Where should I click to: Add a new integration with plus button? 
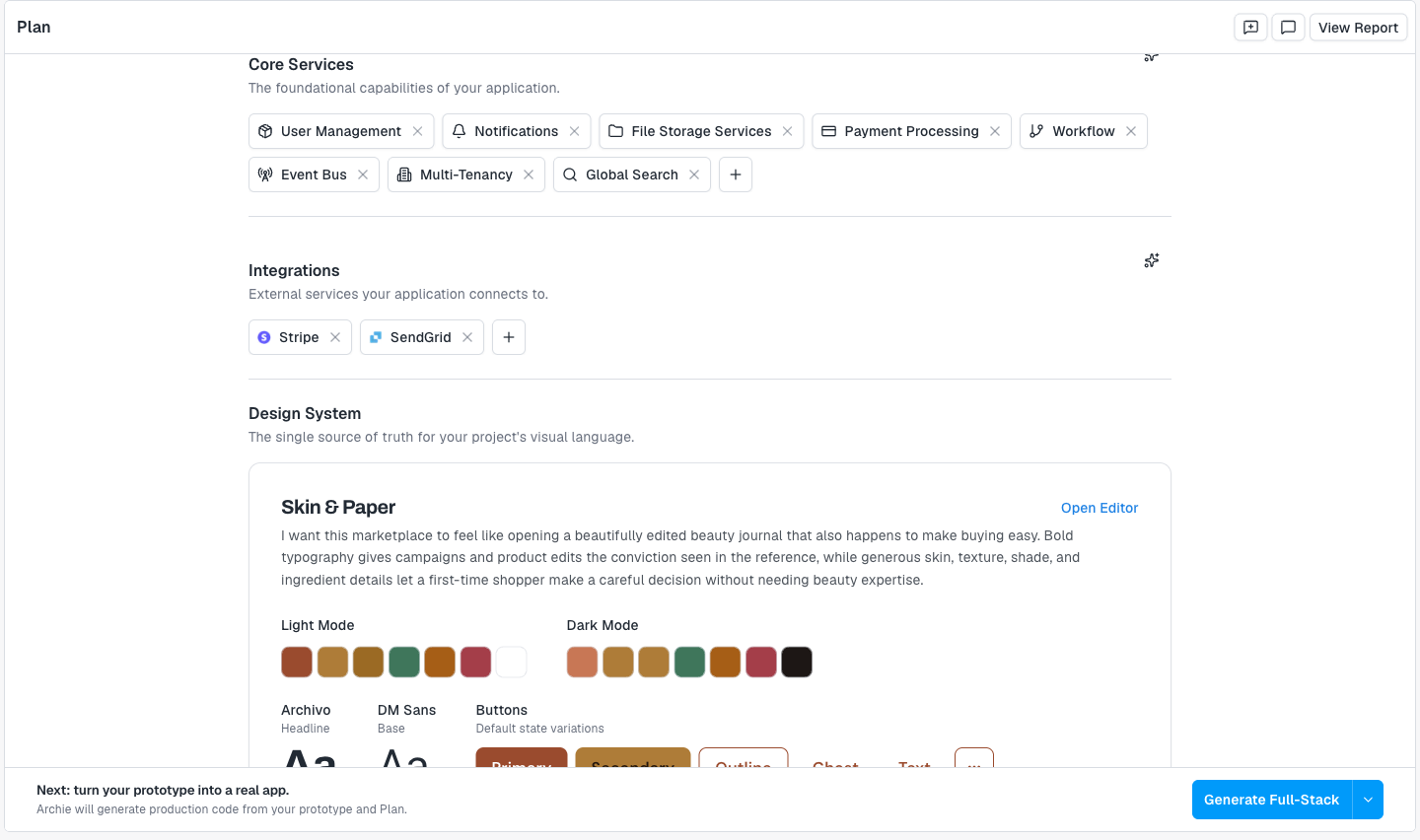(x=509, y=337)
